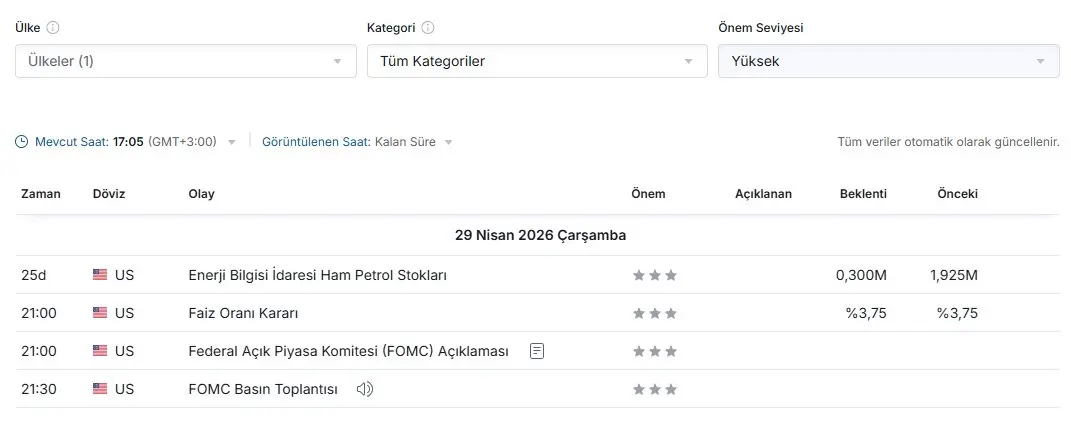Screen dimensions: 1071x423
Task: Open FOMC Basın Toplantısı event link
Action: tap(263, 389)
